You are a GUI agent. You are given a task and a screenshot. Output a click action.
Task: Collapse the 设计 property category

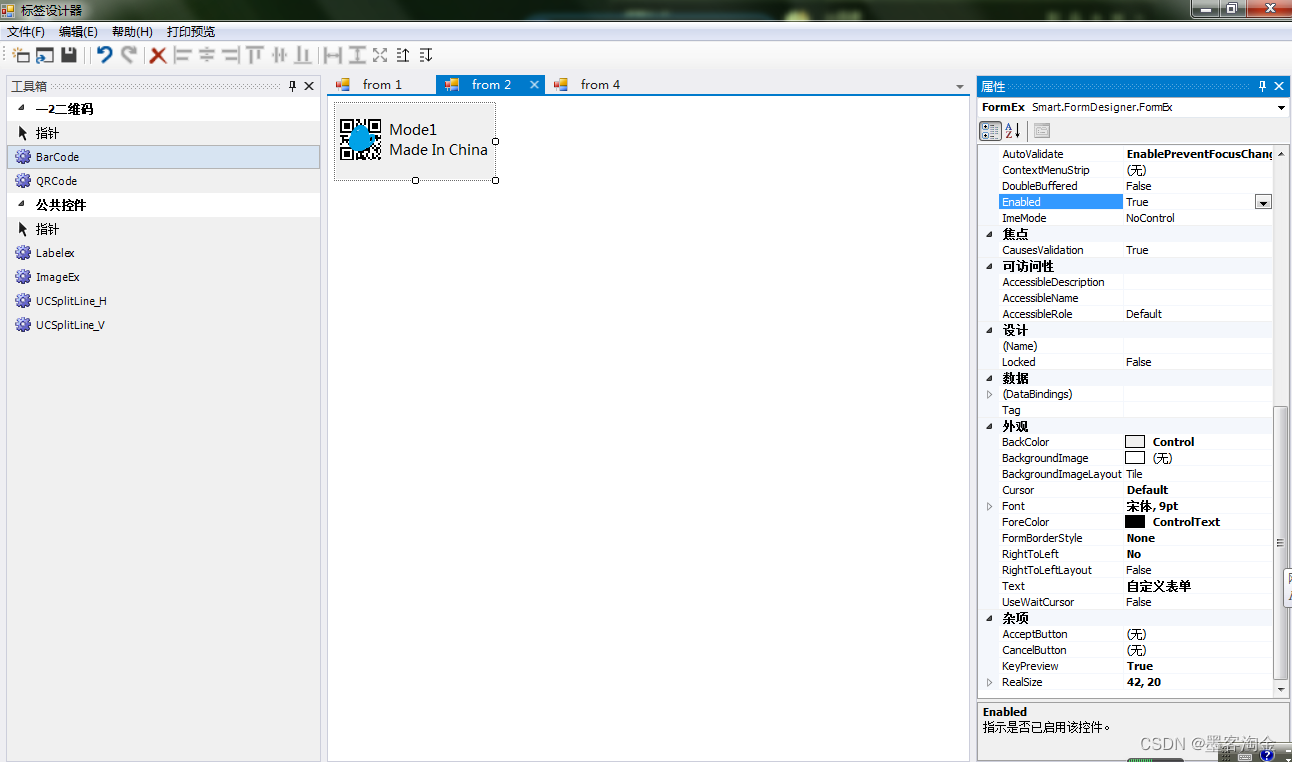pos(990,330)
